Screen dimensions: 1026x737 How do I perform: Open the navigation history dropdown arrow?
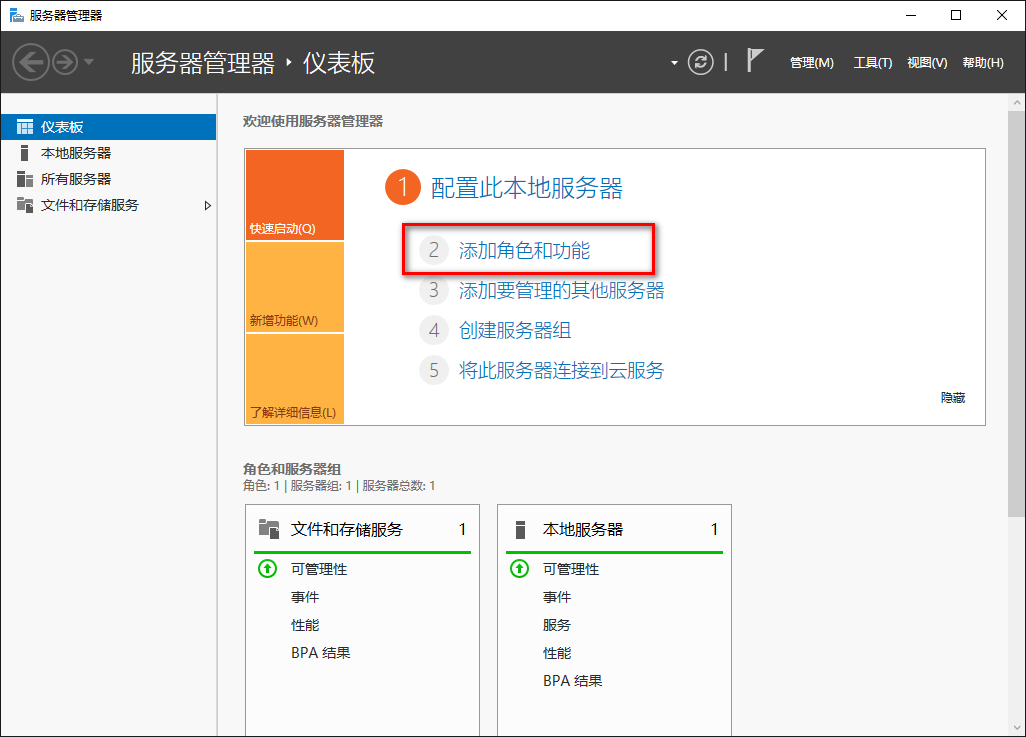pos(89,62)
